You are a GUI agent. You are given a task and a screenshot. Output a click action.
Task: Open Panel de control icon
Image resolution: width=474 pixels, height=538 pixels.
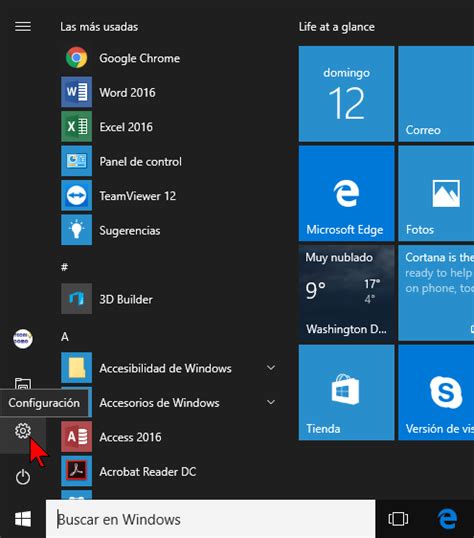[77, 161]
